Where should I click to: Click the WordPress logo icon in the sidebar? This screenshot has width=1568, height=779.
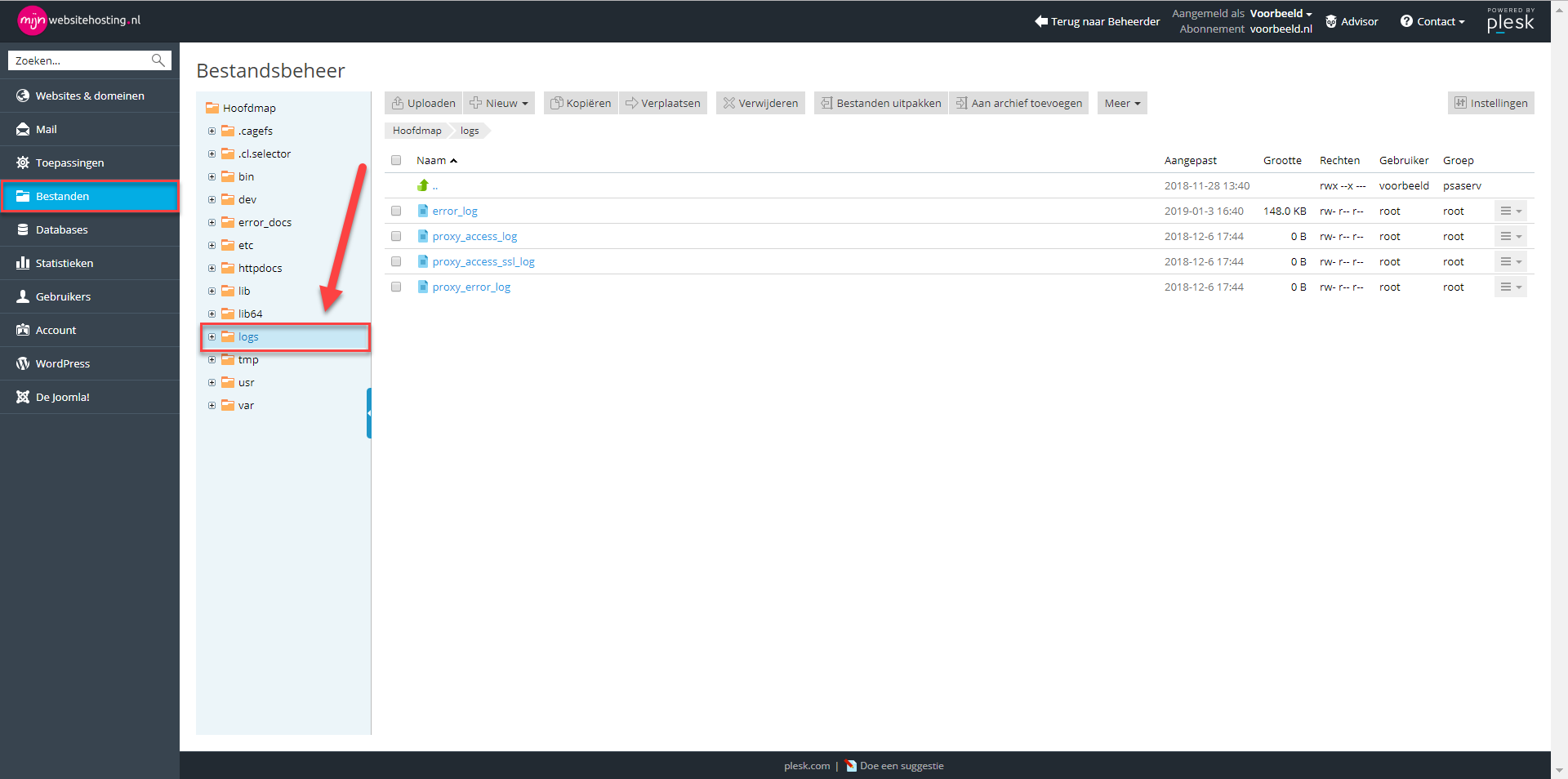pyautogui.click(x=23, y=363)
